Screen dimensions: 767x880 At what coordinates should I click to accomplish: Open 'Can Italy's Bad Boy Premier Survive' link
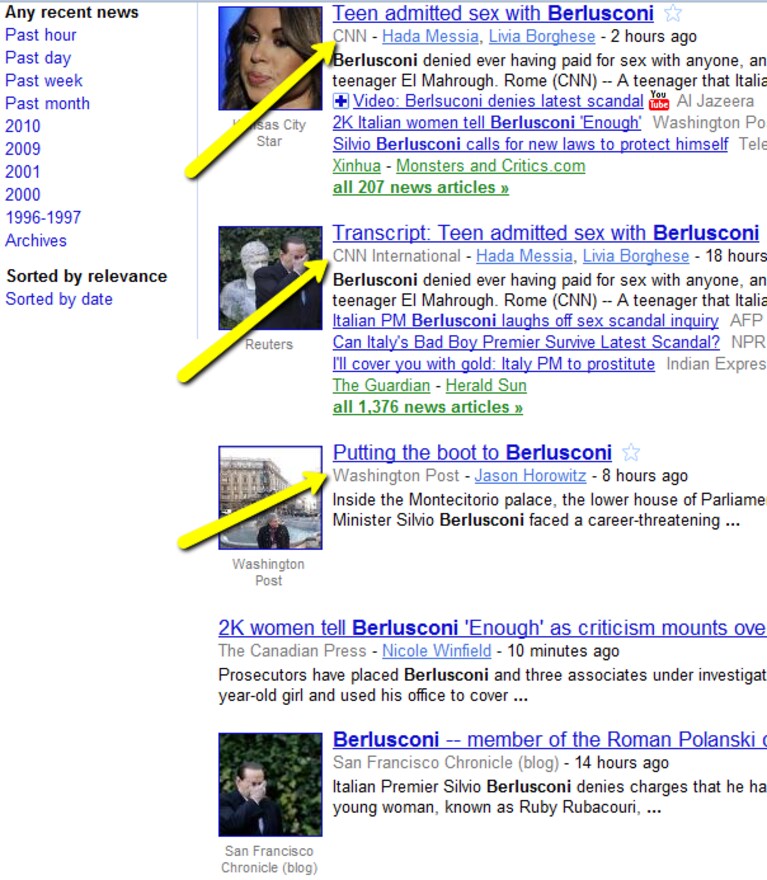click(526, 342)
